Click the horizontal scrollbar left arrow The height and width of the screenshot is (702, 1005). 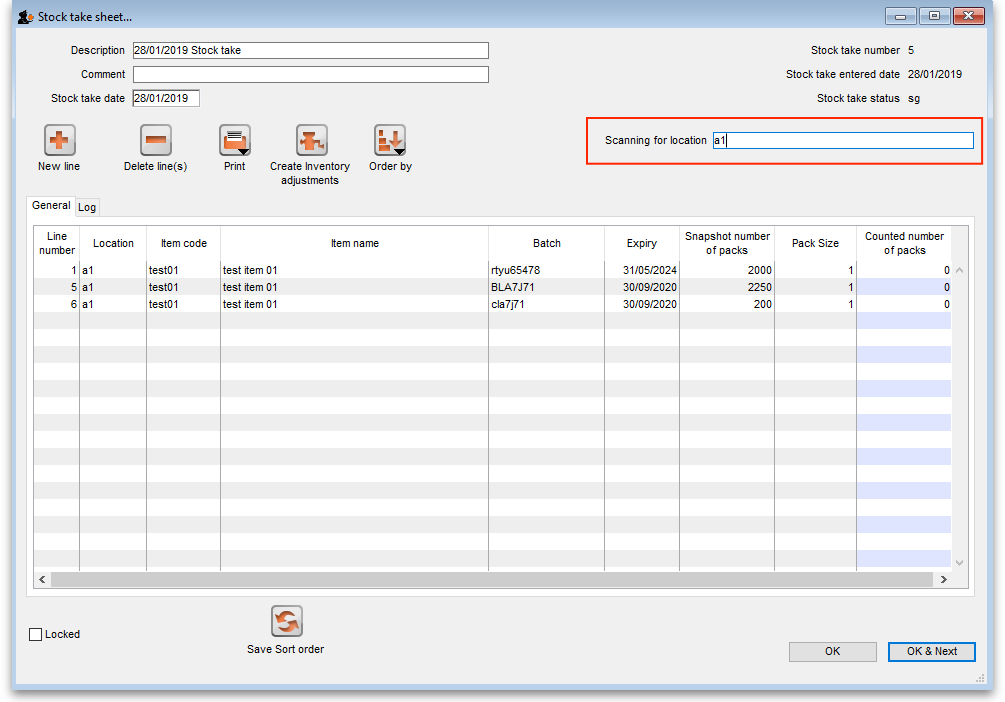pyautogui.click(x=43, y=580)
